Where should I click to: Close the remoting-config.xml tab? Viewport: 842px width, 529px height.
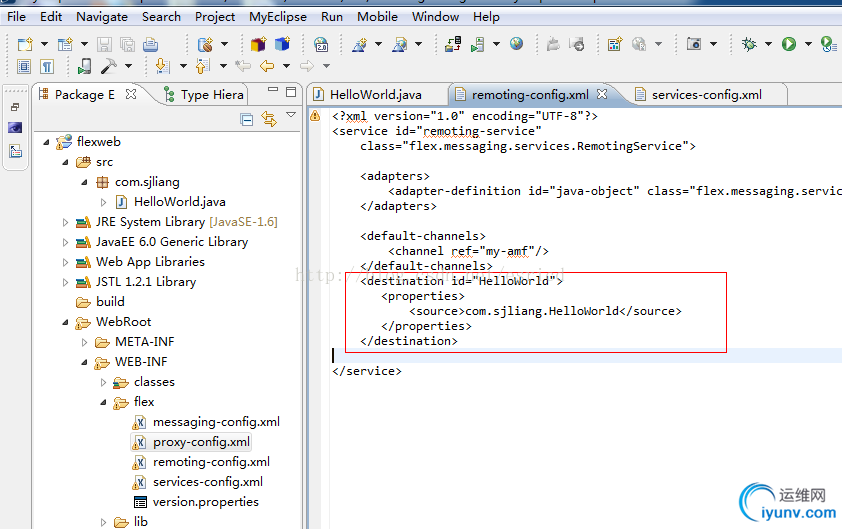tap(603, 94)
